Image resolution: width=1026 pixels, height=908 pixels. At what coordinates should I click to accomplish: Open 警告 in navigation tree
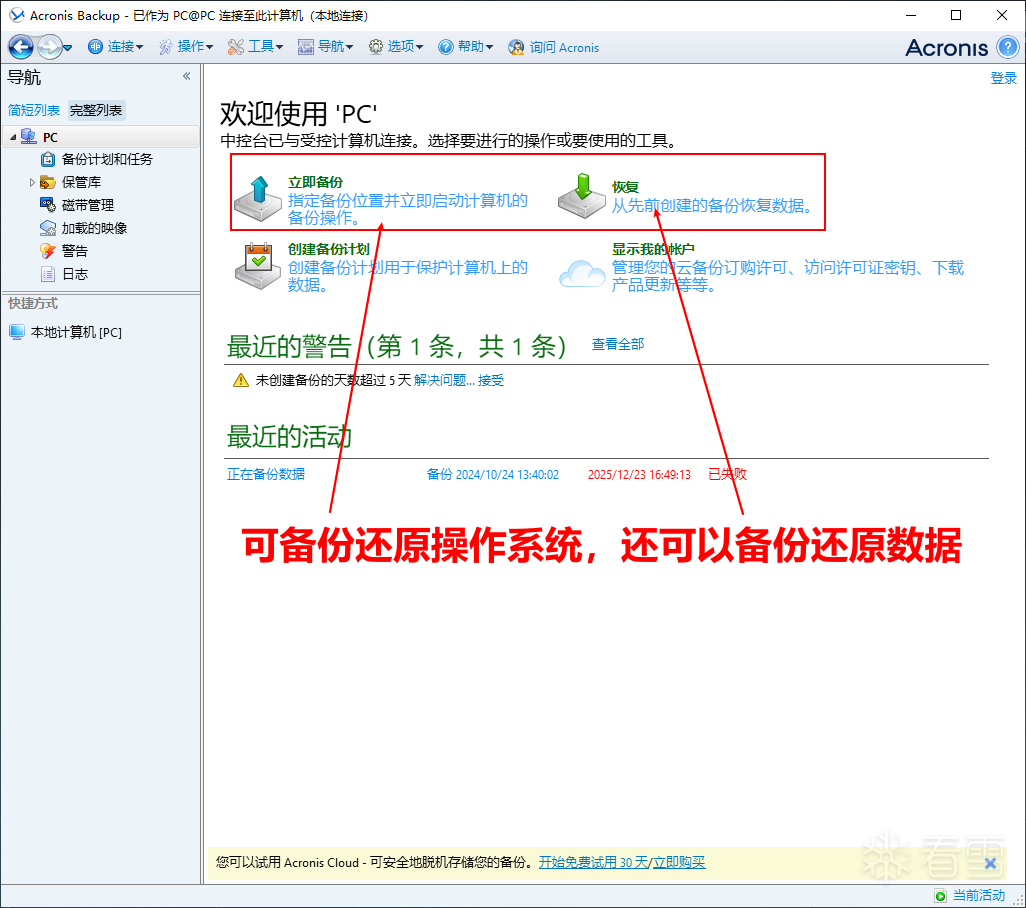coord(74,251)
